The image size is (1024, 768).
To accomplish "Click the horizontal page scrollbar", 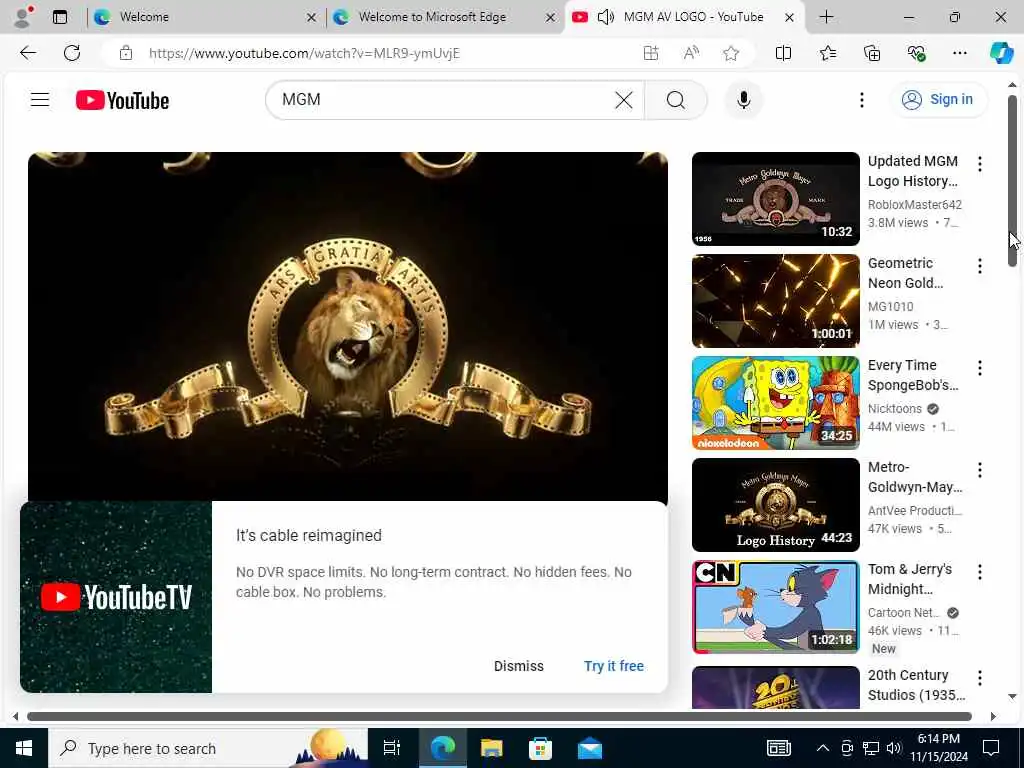I will 500,716.
